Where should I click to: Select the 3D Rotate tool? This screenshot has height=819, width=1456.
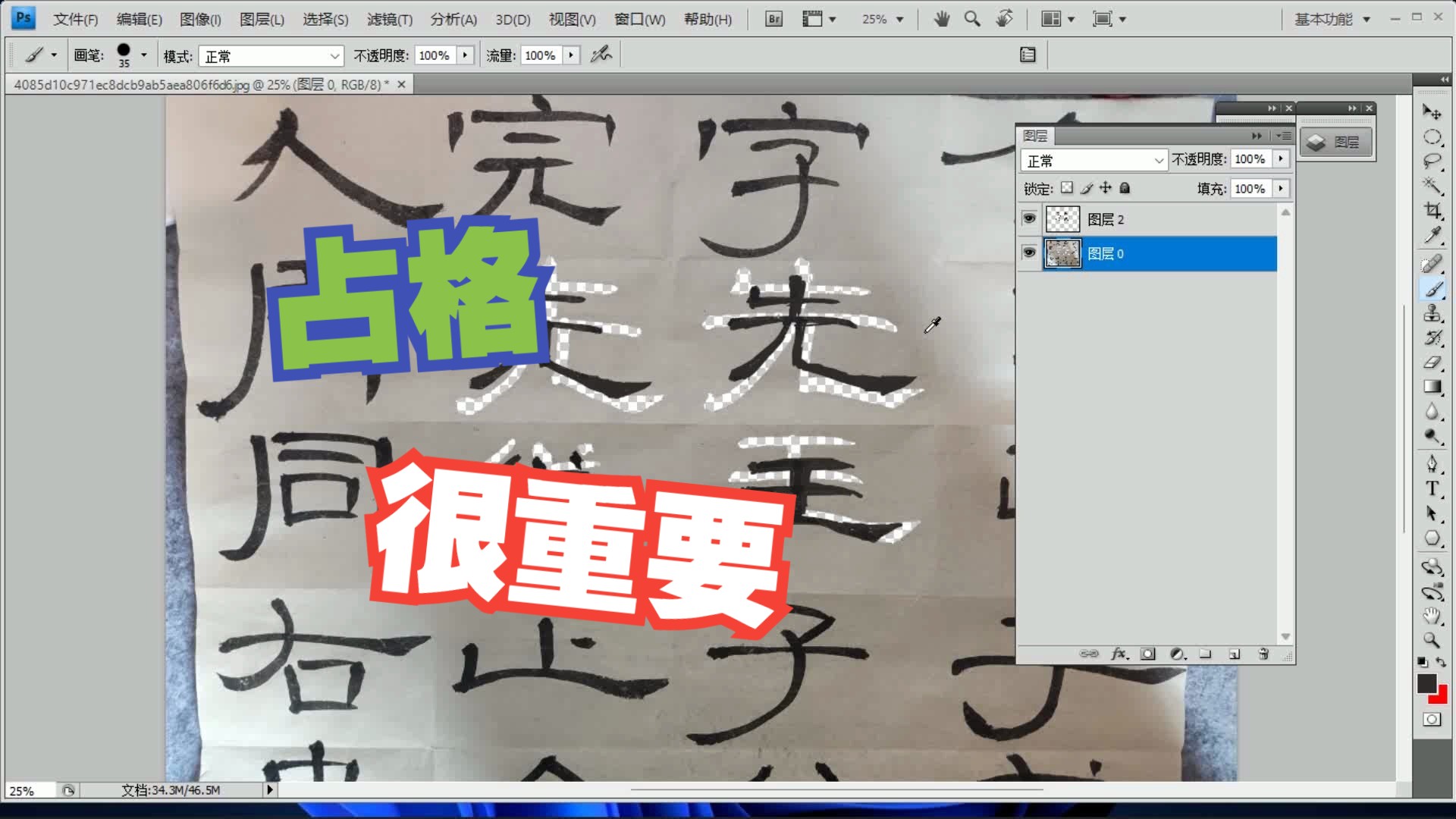tap(1432, 566)
